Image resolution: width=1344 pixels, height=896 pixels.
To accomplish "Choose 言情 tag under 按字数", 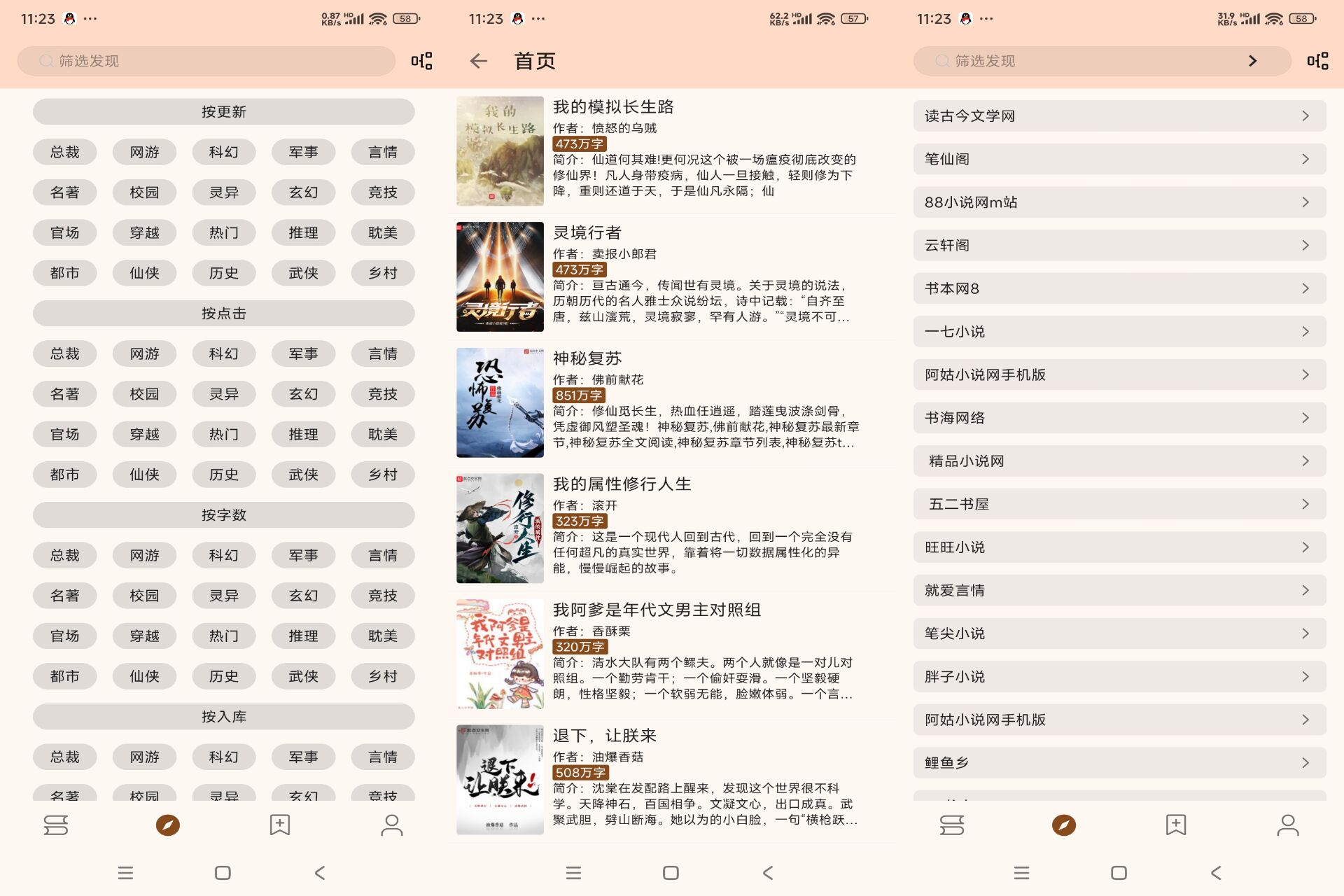I will point(383,555).
